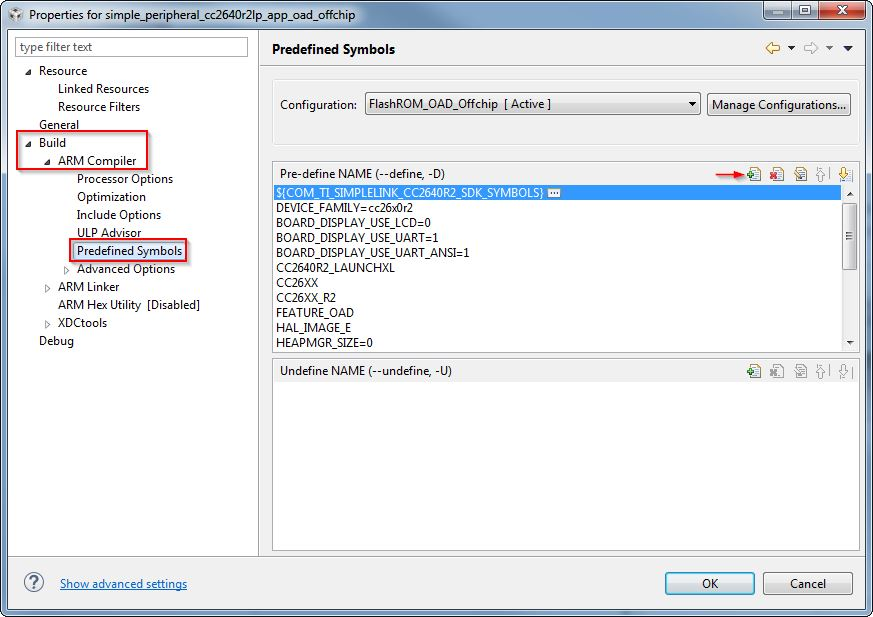The width and height of the screenshot is (873, 617).
Task: Click the pre-define list scroll down arrow
Action: [x=850, y=342]
